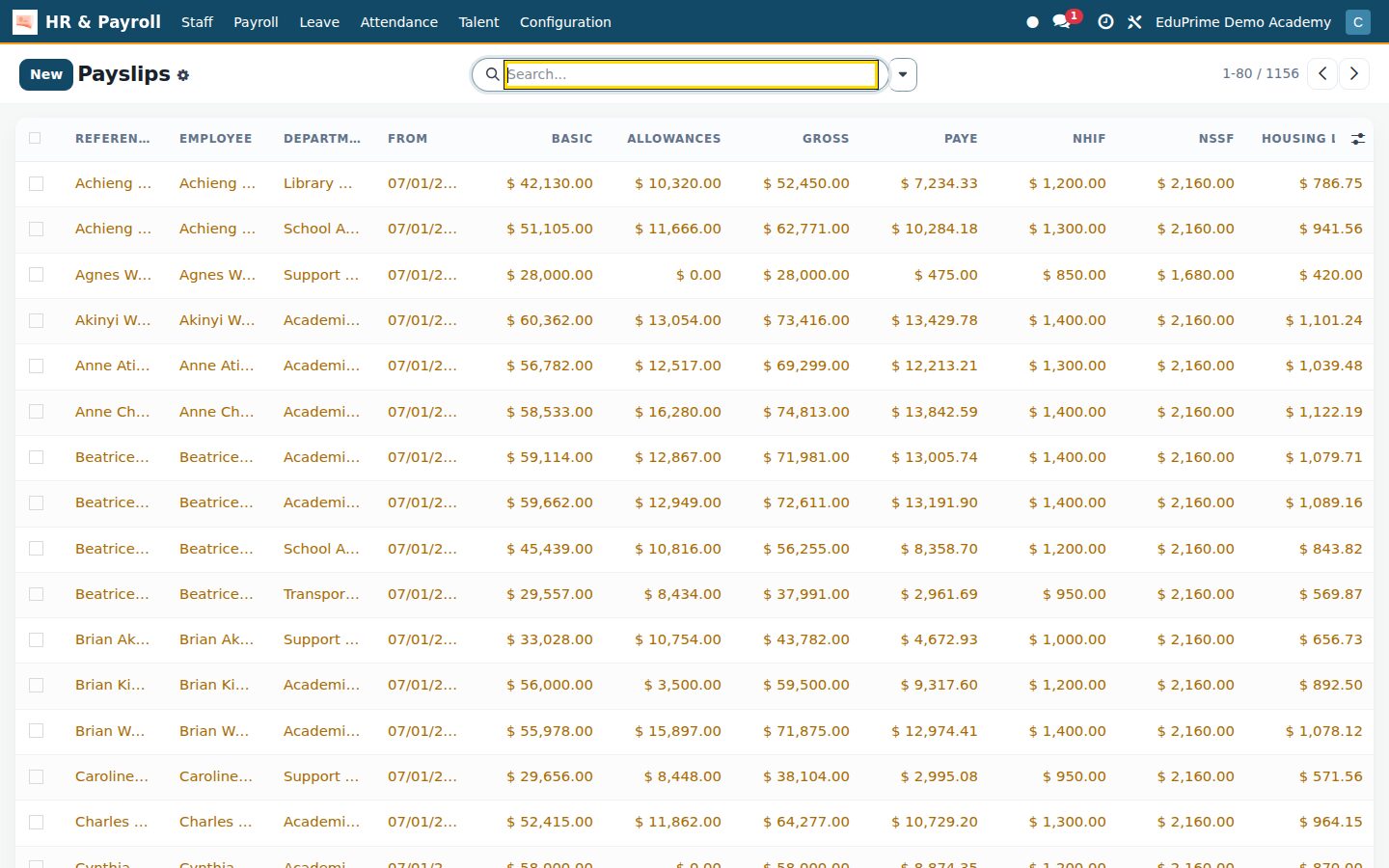The height and width of the screenshot is (868, 1389).
Task: Open the EduPrime Demo Academy company switcher
Action: click(1242, 21)
